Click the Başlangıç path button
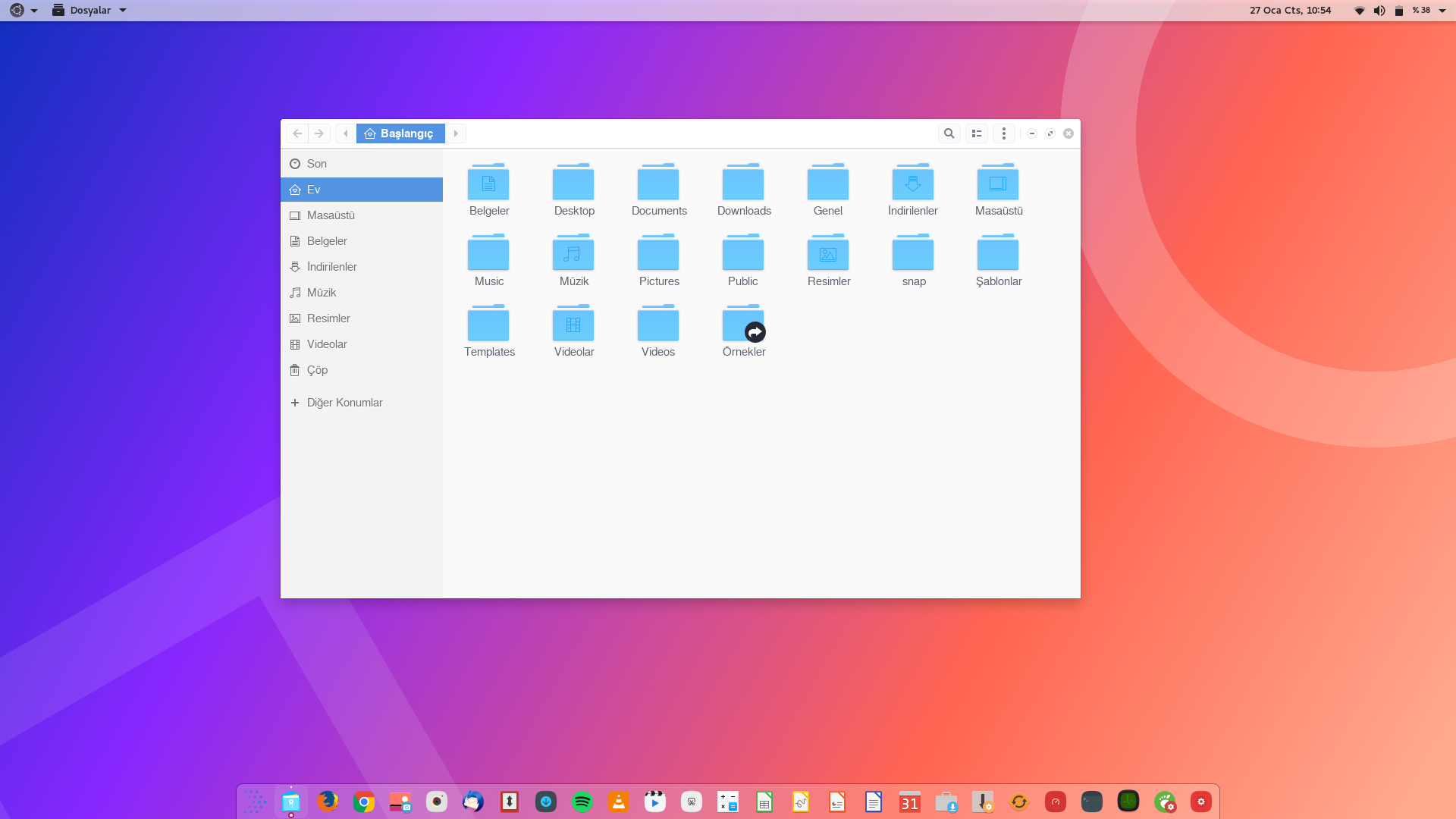Screen dimensions: 1456x819 400,133
